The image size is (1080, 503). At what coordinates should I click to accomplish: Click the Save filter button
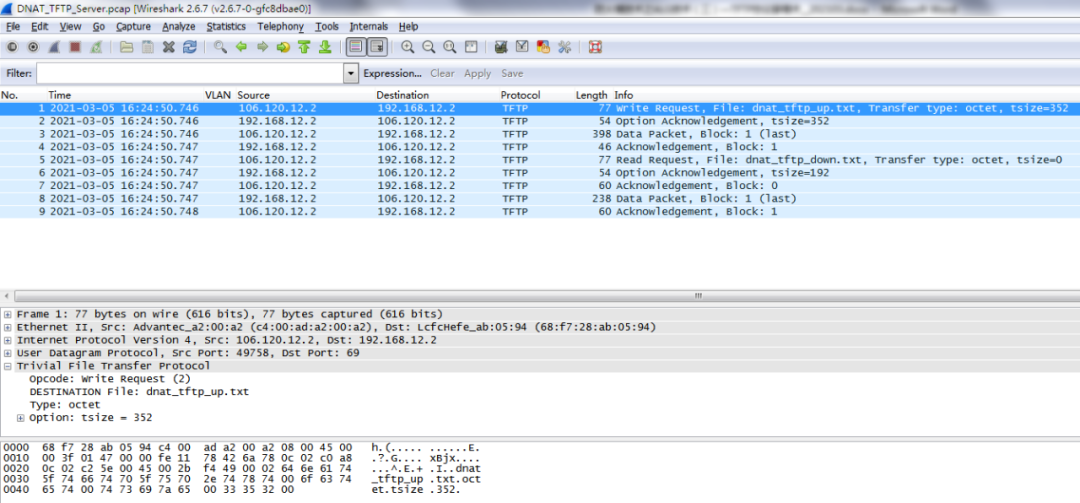pos(512,73)
